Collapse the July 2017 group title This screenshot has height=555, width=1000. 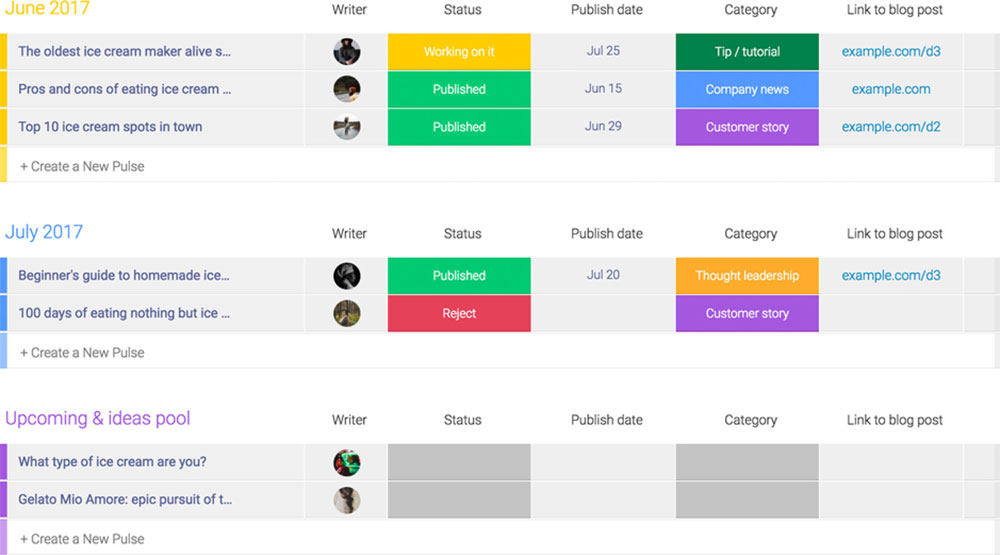[44, 232]
